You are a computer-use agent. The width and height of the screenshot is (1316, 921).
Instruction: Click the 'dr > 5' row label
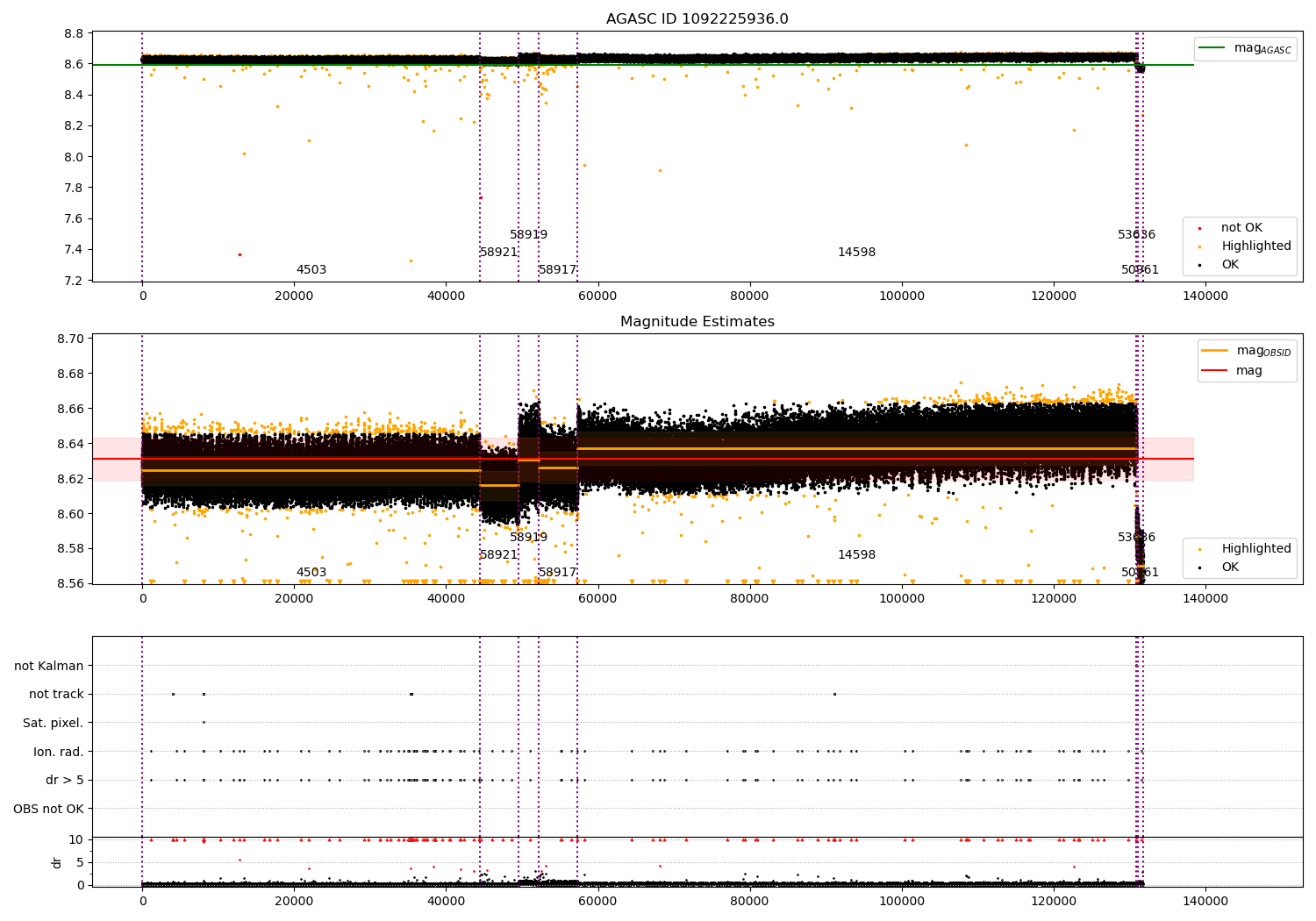pos(65,780)
